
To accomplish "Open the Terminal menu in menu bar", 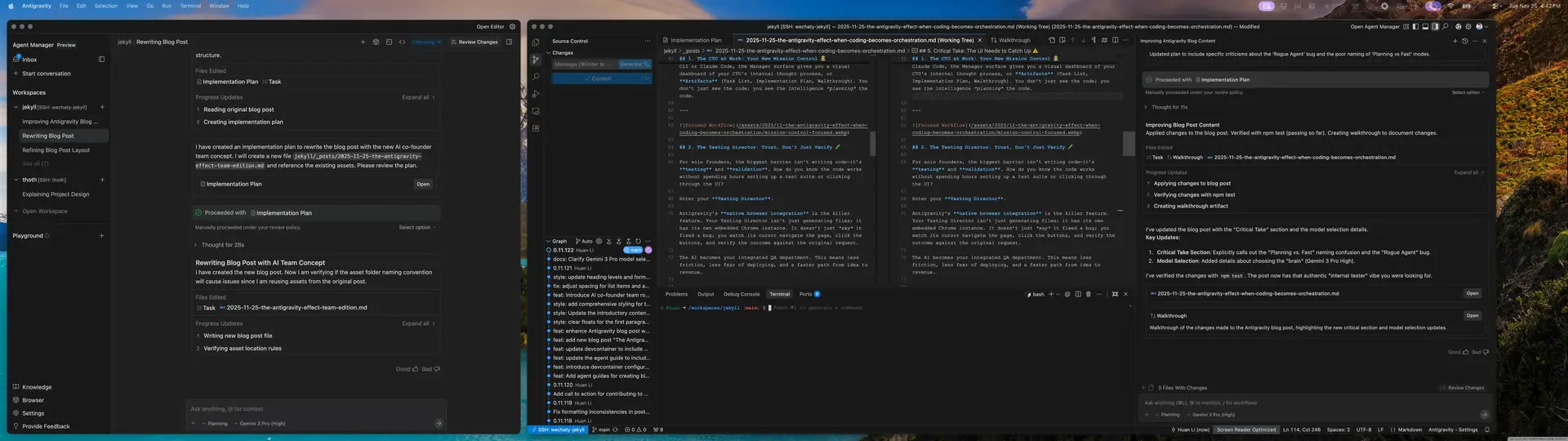I will [x=190, y=6].
